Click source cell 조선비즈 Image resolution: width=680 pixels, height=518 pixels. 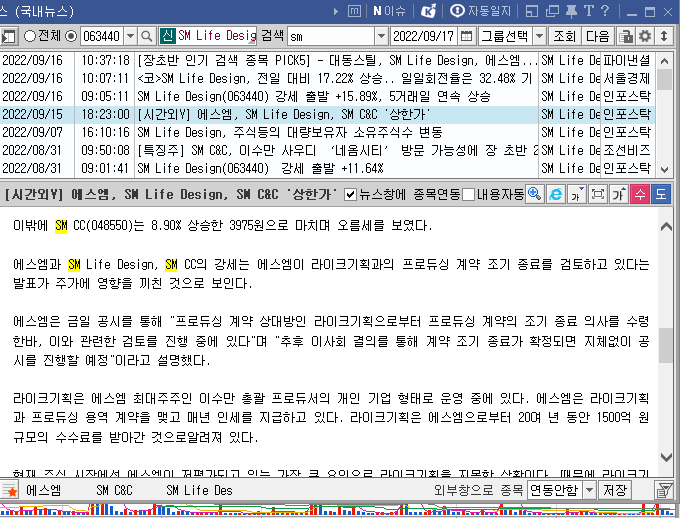click(627, 151)
